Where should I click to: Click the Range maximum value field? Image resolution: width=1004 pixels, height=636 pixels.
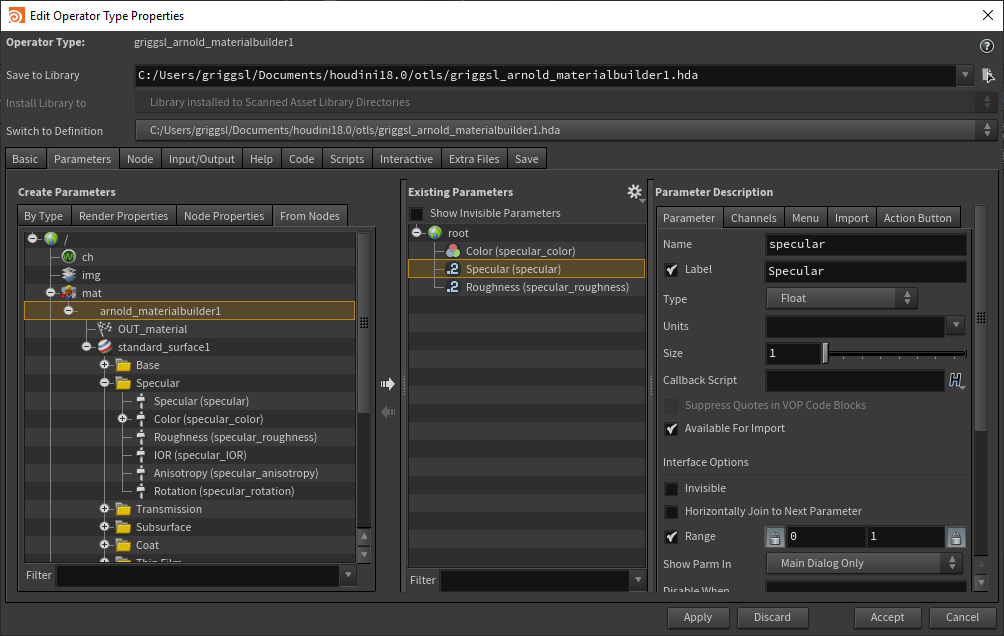905,537
